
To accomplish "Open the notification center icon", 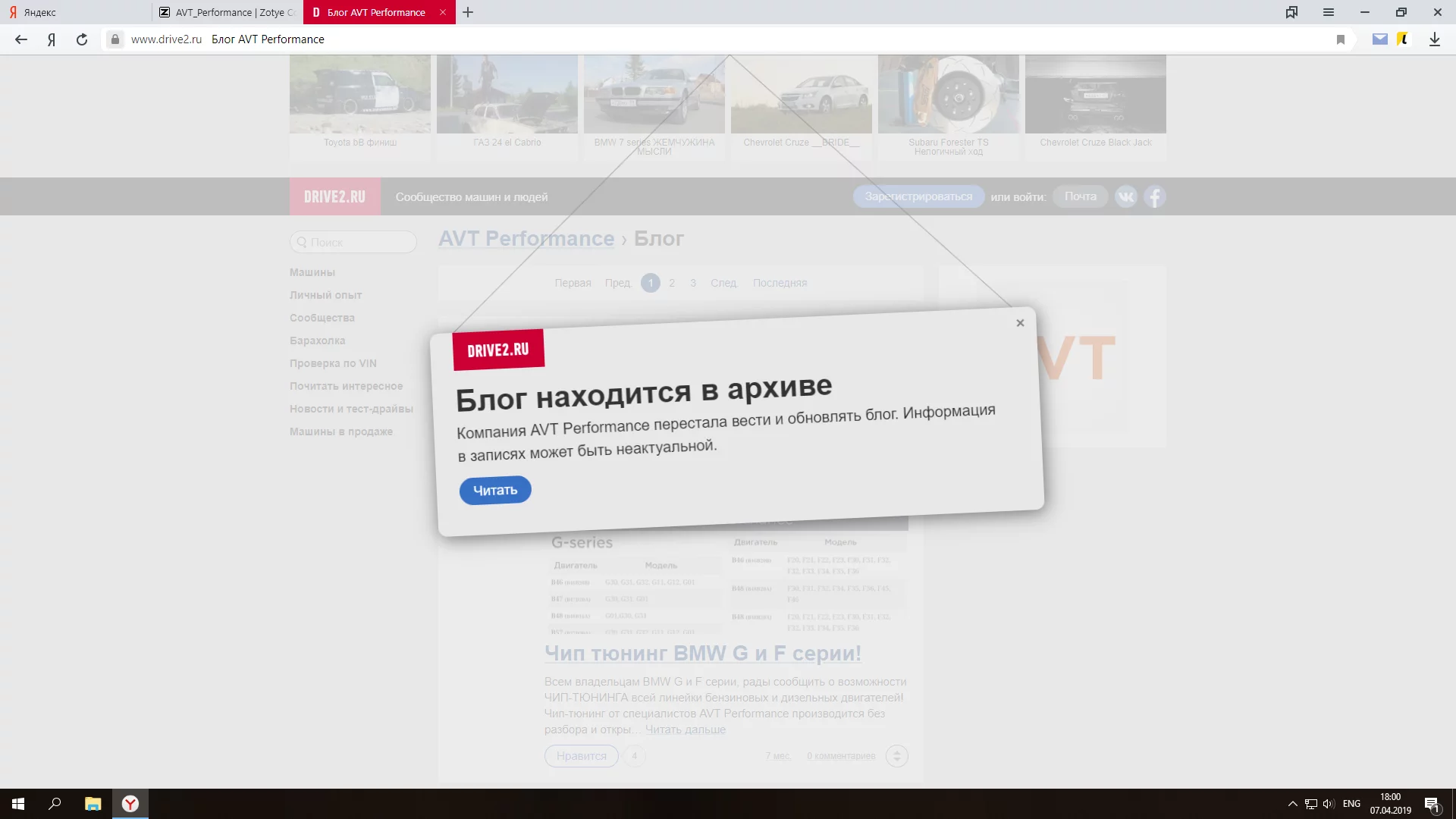I will [1432, 804].
